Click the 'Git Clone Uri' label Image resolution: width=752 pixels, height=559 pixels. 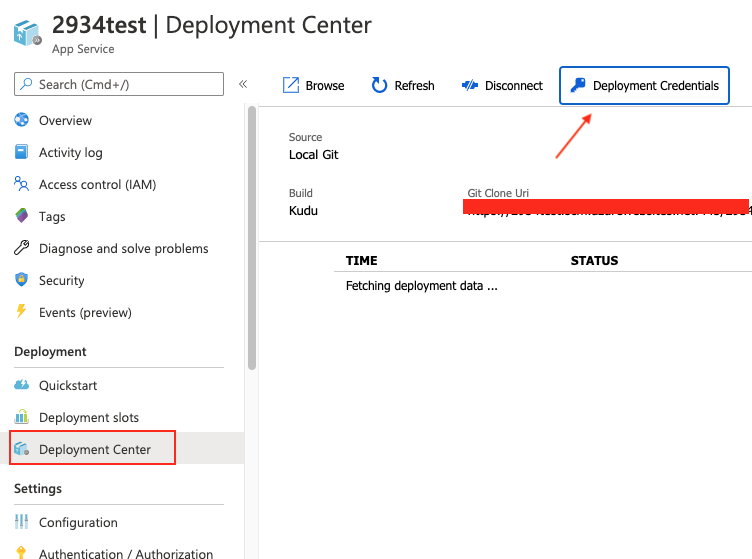[498, 193]
